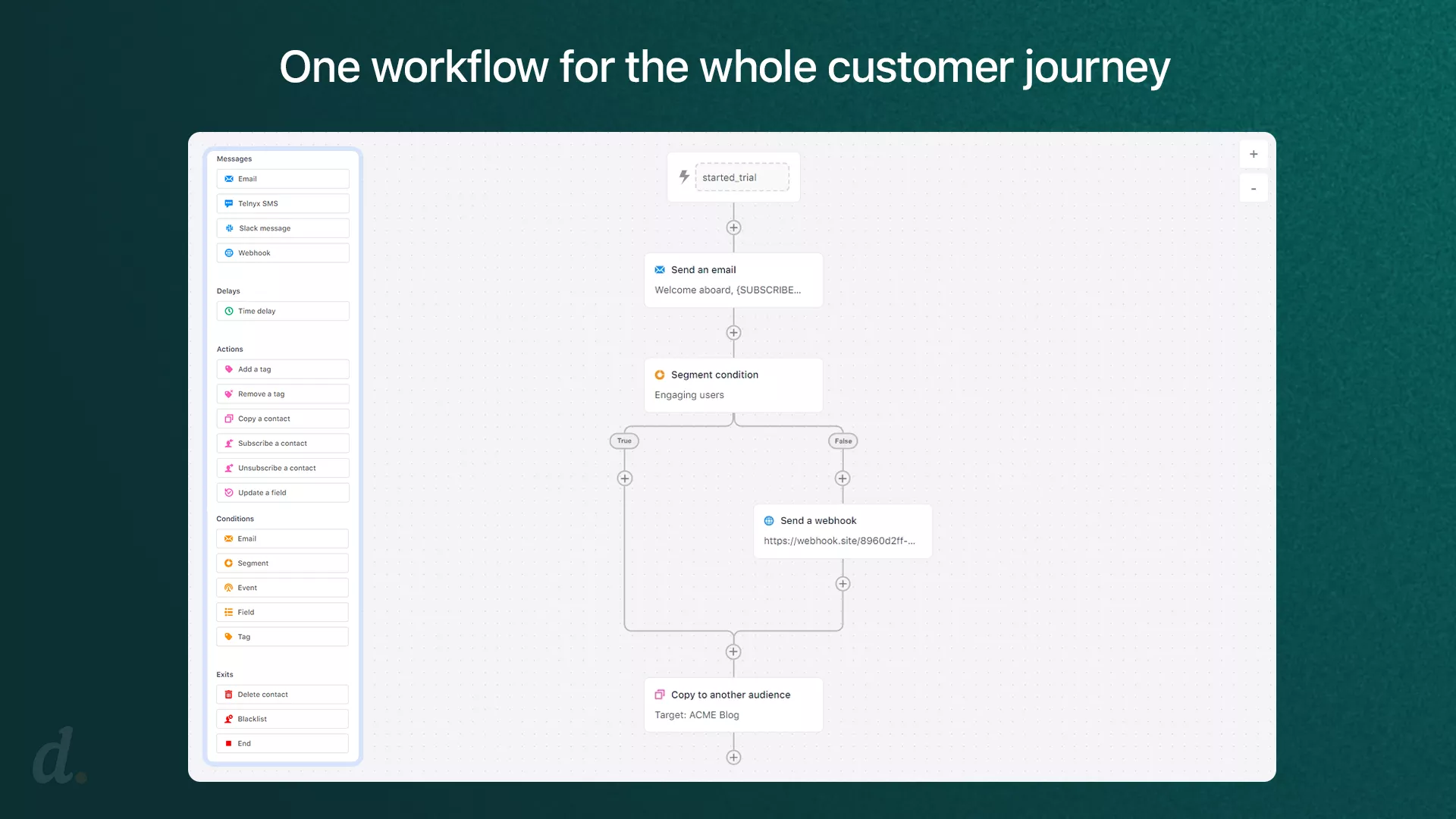1456x819 pixels.
Task: Select the Blacklist exit block
Action: 282,719
